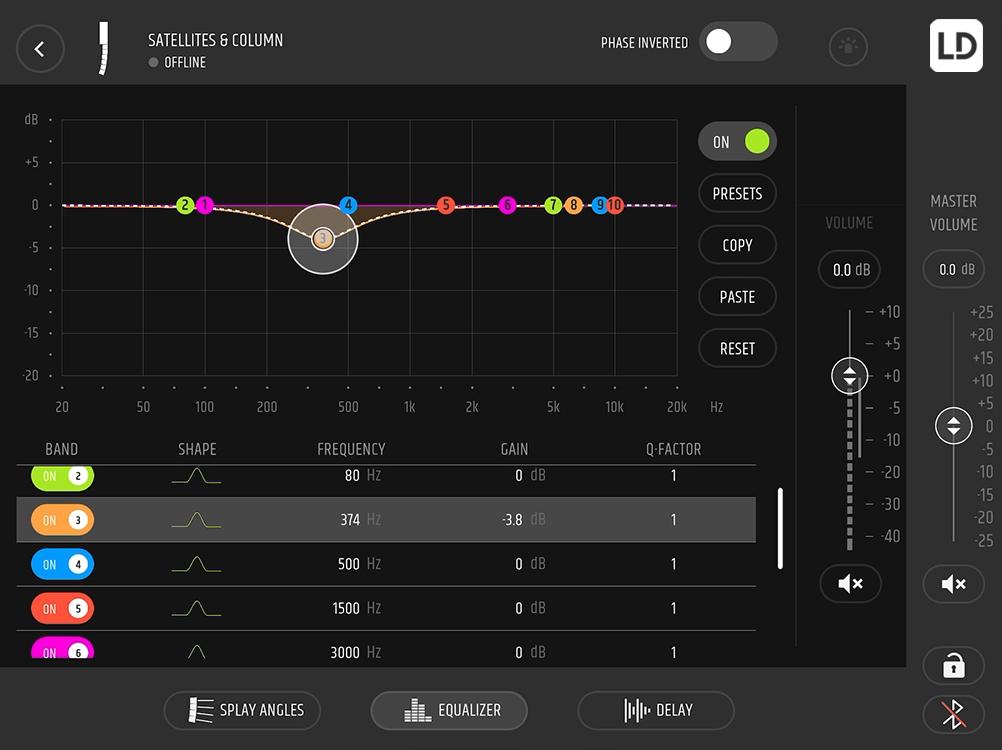Image resolution: width=1002 pixels, height=750 pixels.
Task: Click the Master Volume slider handle
Action: pyautogui.click(x=952, y=425)
